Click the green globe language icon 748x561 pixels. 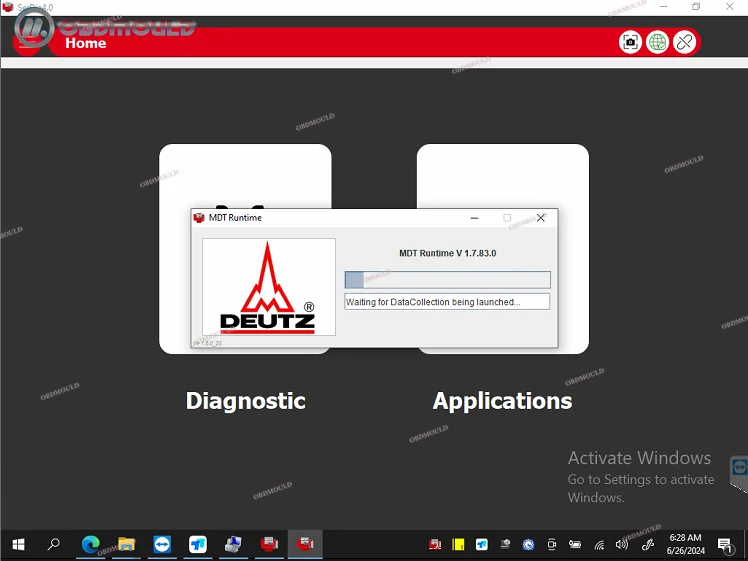[x=657, y=42]
